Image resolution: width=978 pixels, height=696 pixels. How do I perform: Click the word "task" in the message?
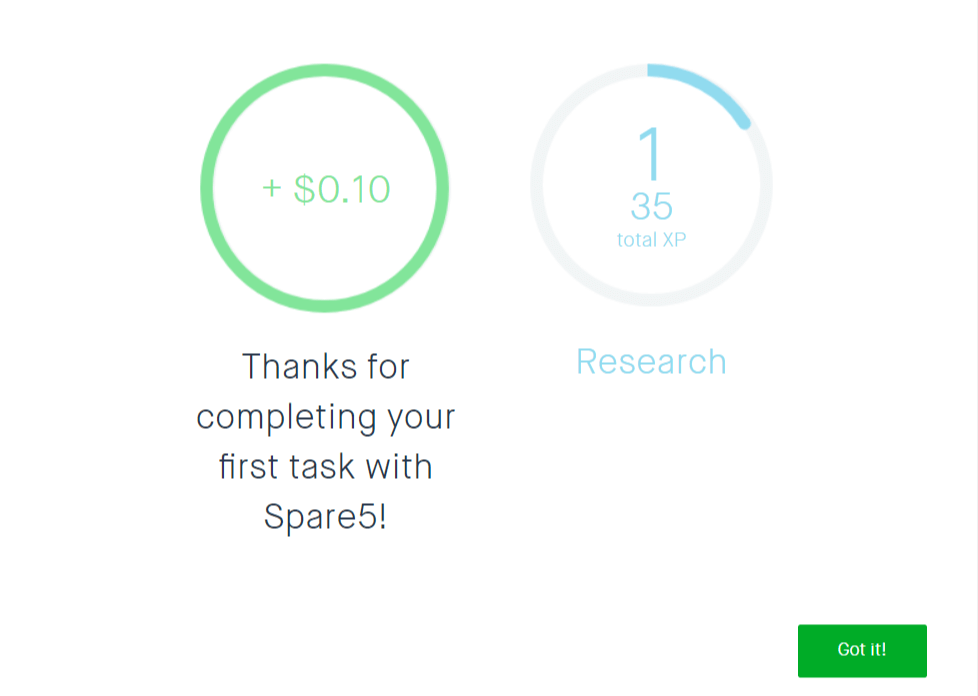(332, 467)
